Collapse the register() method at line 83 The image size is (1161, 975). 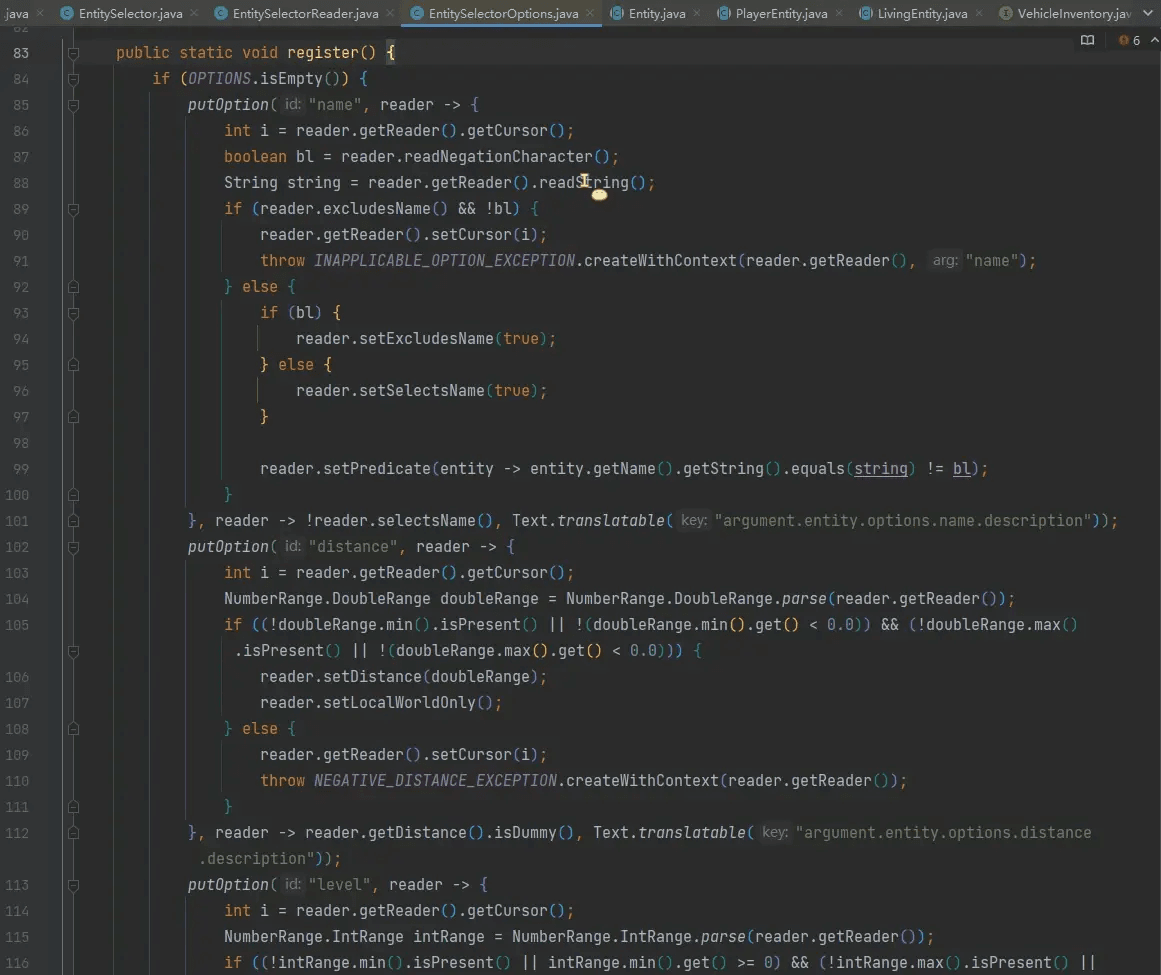[x=73, y=53]
